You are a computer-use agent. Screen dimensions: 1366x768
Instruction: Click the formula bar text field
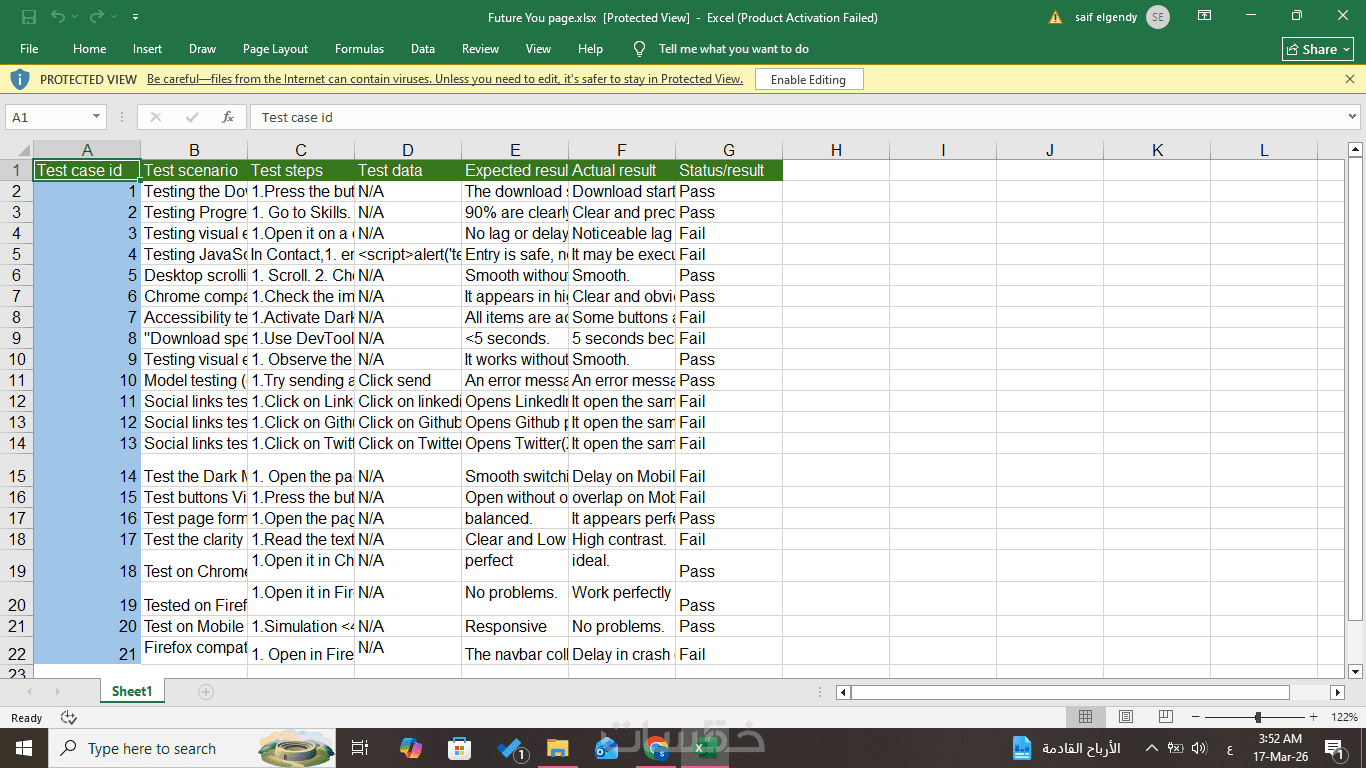click(798, 117)
